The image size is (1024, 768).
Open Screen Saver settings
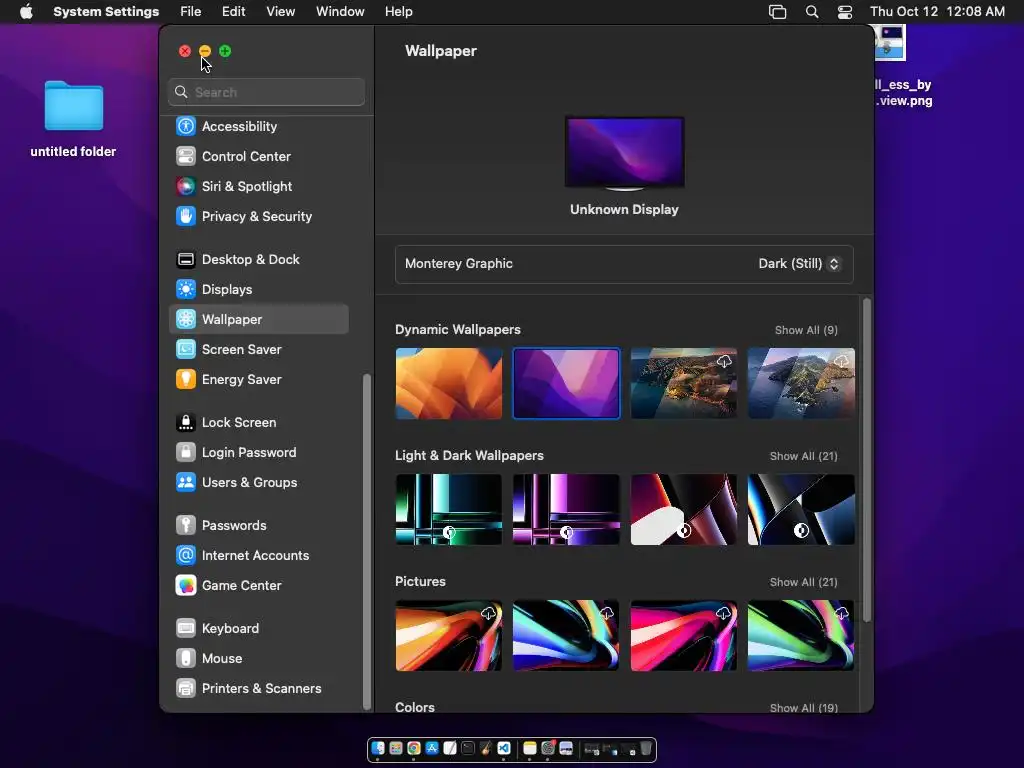(259, 349)
